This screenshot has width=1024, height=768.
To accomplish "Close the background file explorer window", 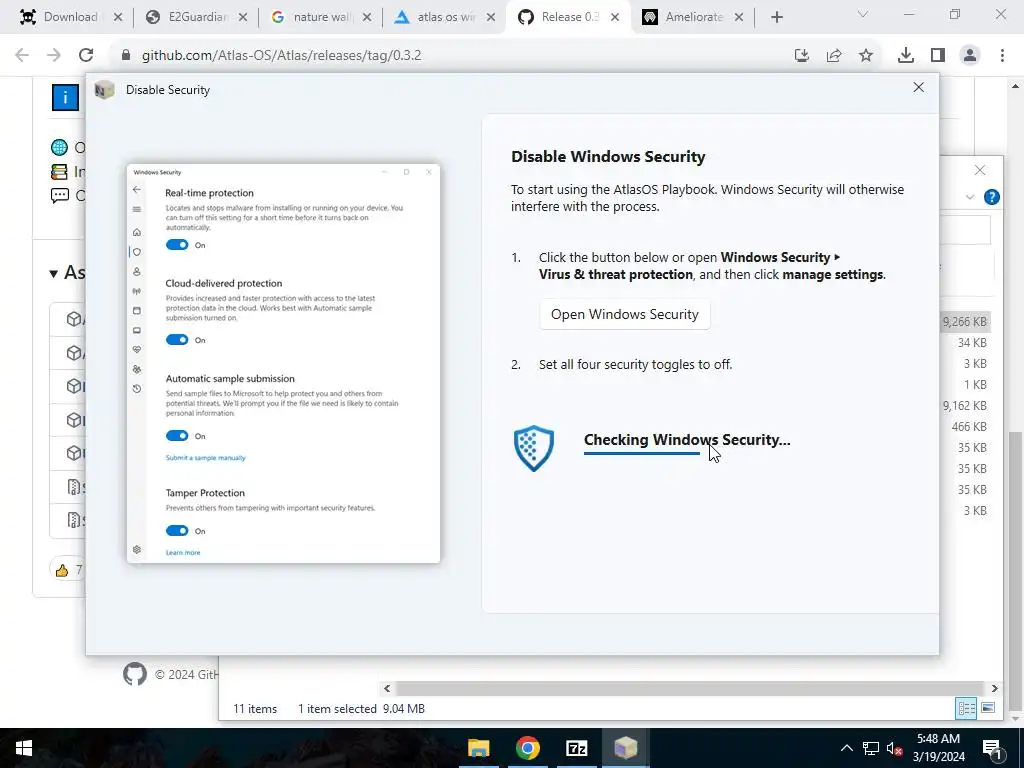I will [x=980, y=170].
